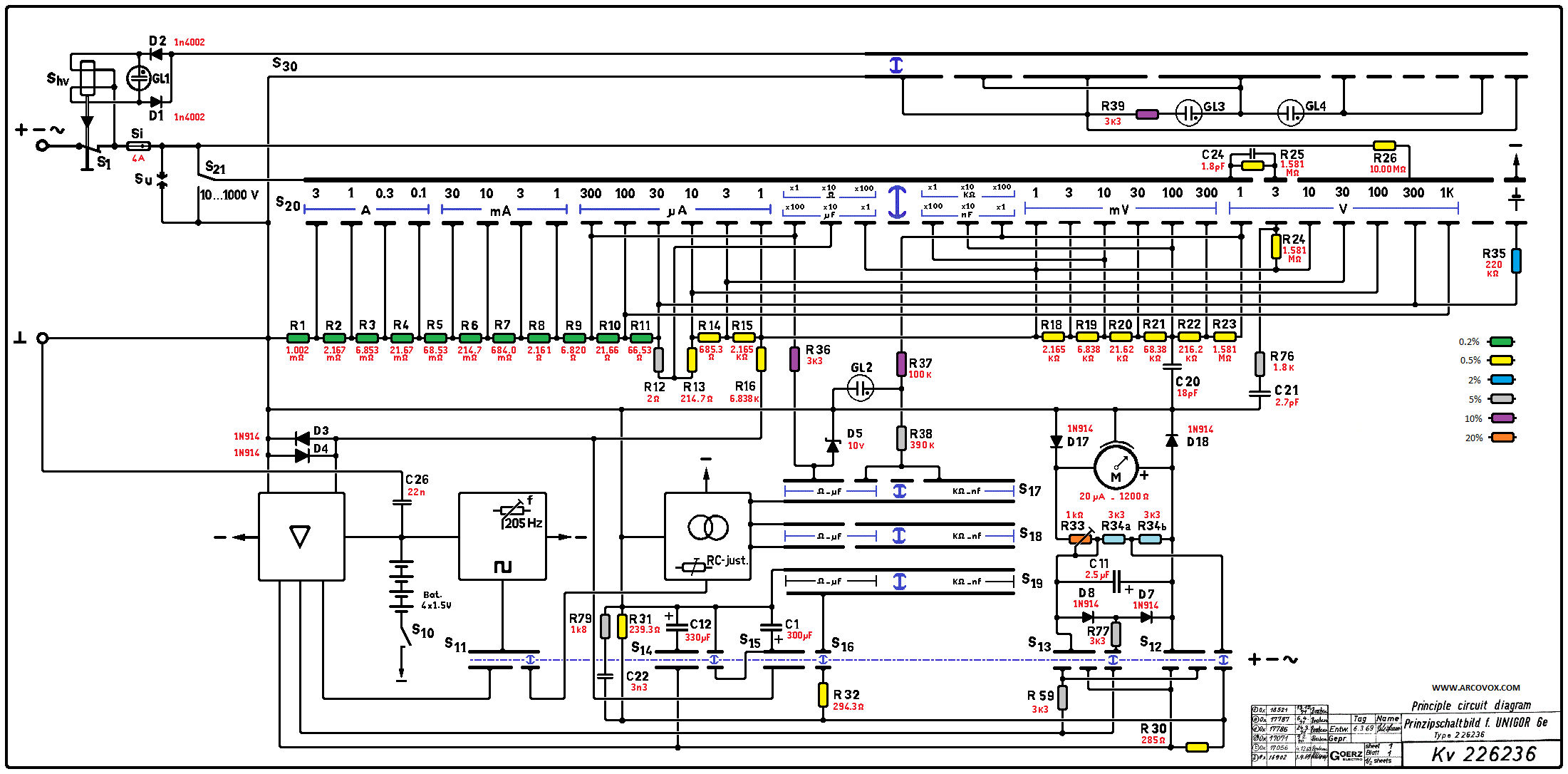Click the RC-just. transformer block

click(x=707, y=536)
